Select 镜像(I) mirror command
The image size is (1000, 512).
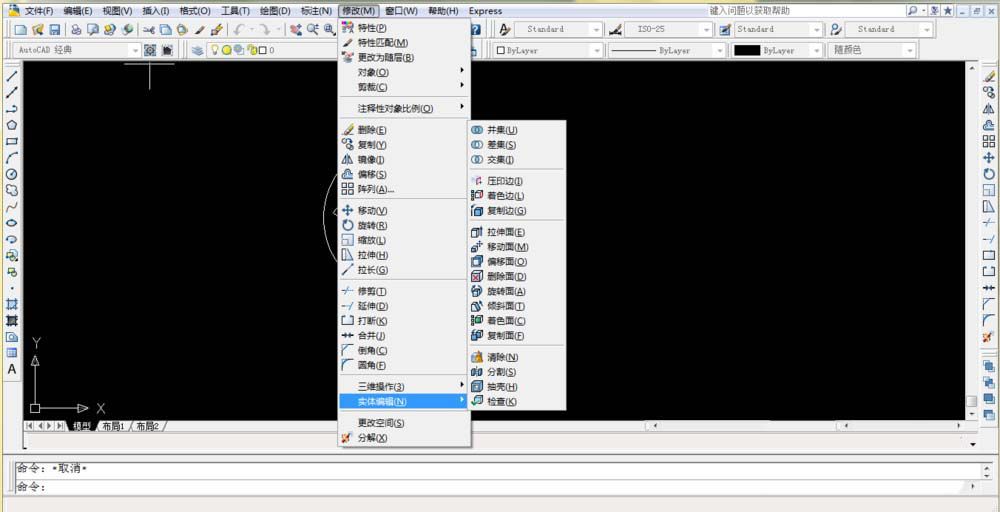[371, 160]
